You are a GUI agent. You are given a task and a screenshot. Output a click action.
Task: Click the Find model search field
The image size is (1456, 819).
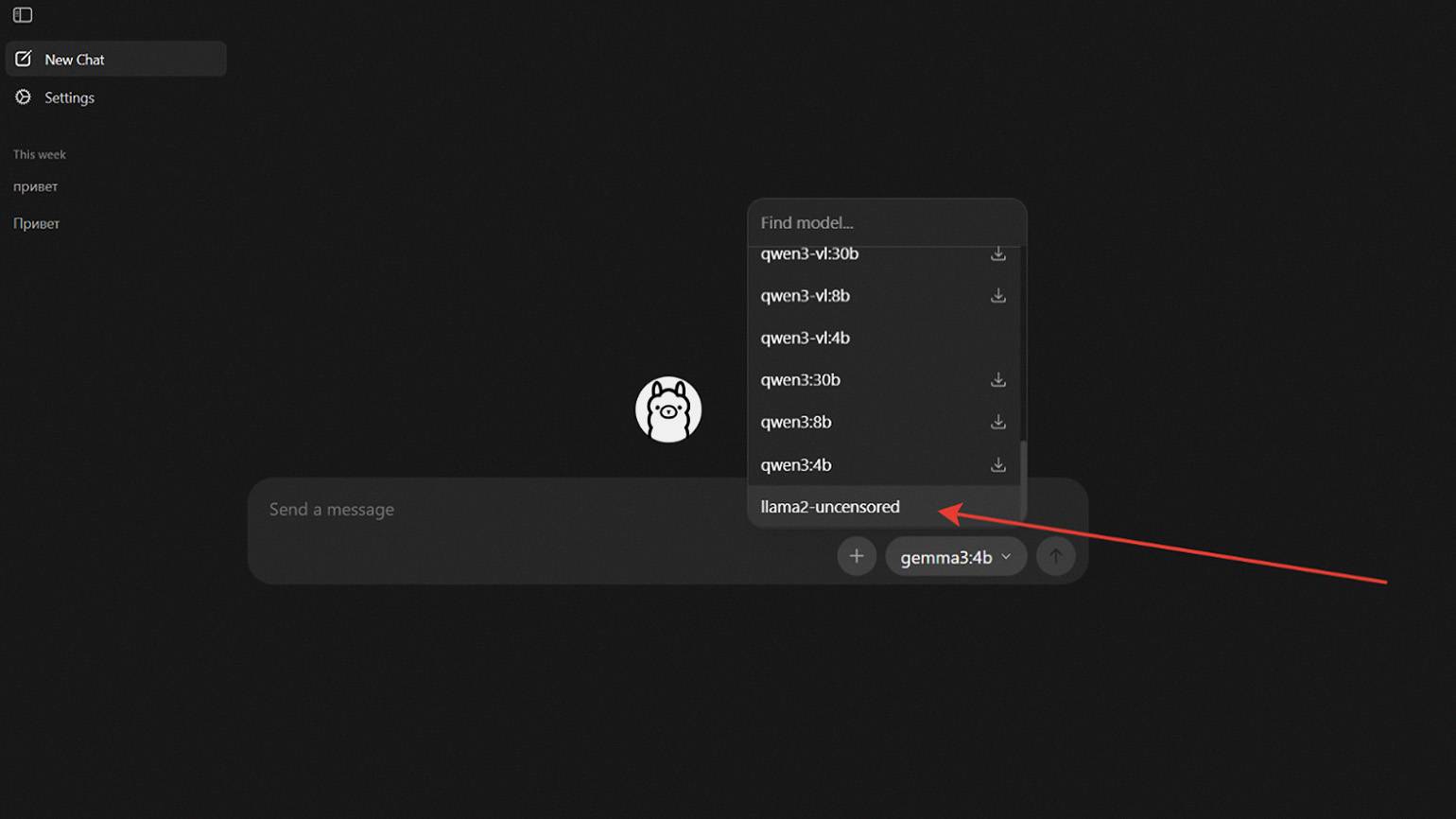click(886, 223)
